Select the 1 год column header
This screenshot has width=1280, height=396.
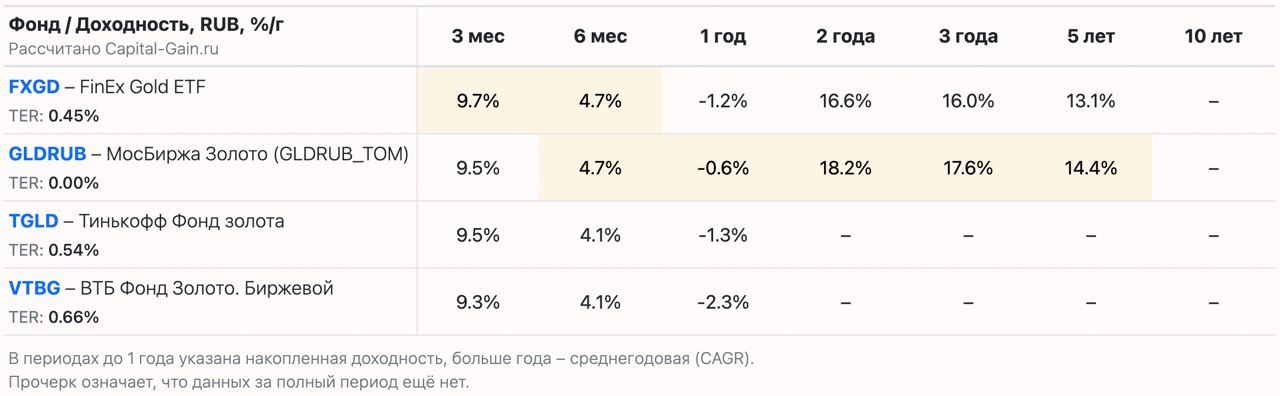[723, 36]
